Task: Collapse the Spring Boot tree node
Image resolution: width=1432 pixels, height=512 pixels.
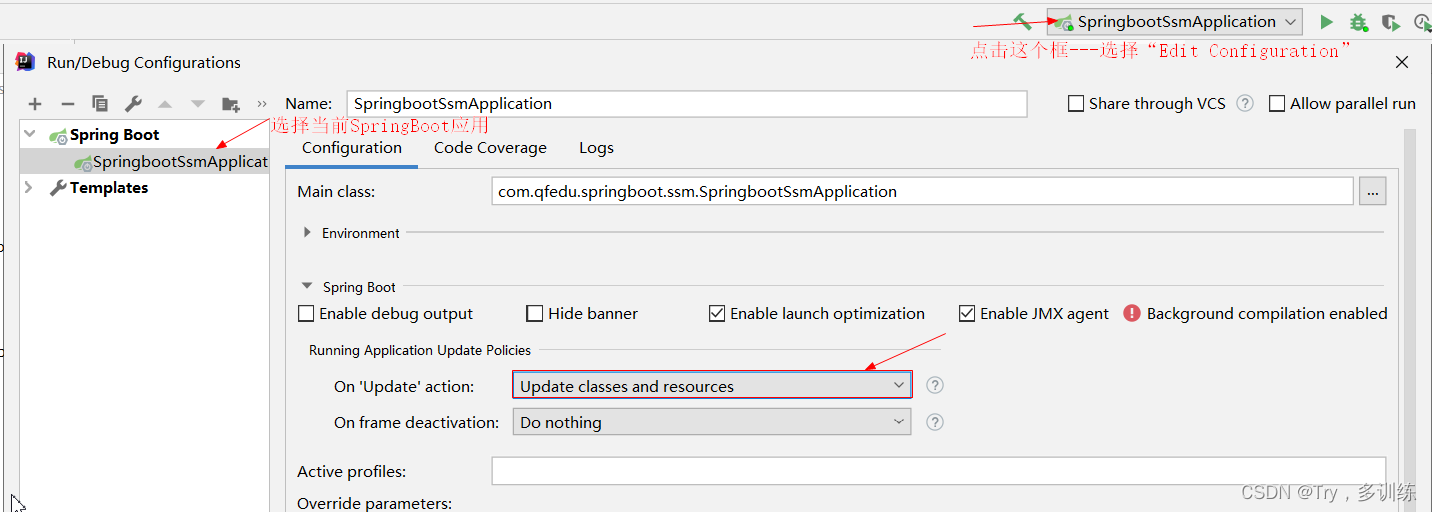Action: (x=30, y=134)
